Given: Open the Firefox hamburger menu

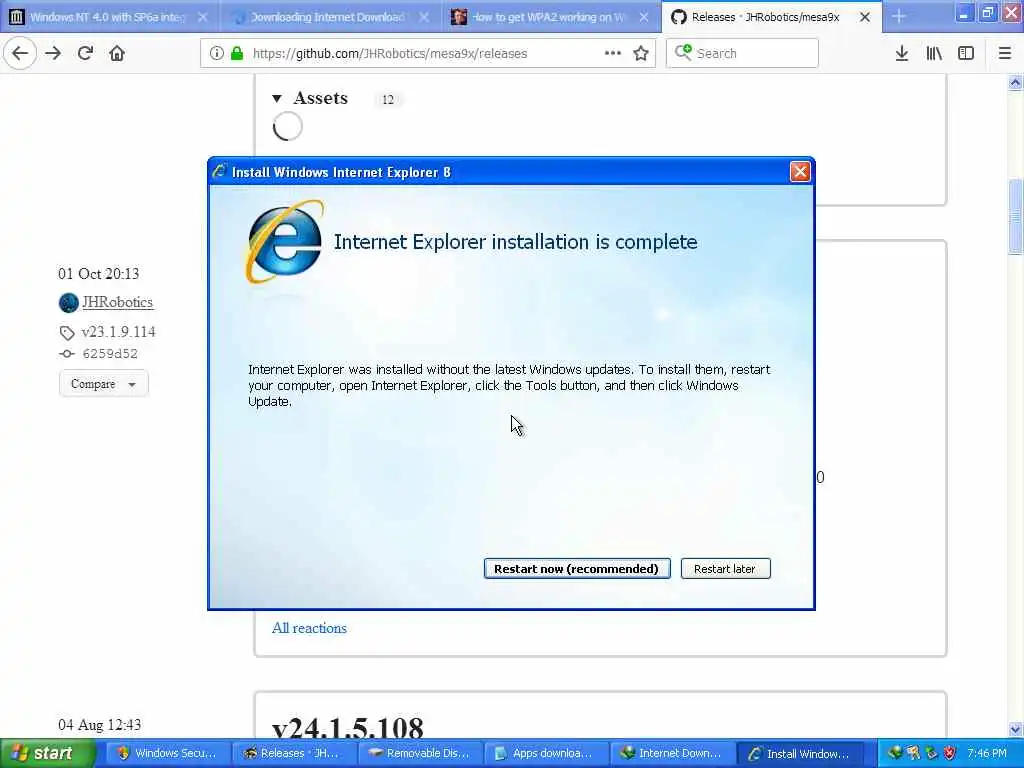Looking at the screenshot, I should [x=1005, y=53].
